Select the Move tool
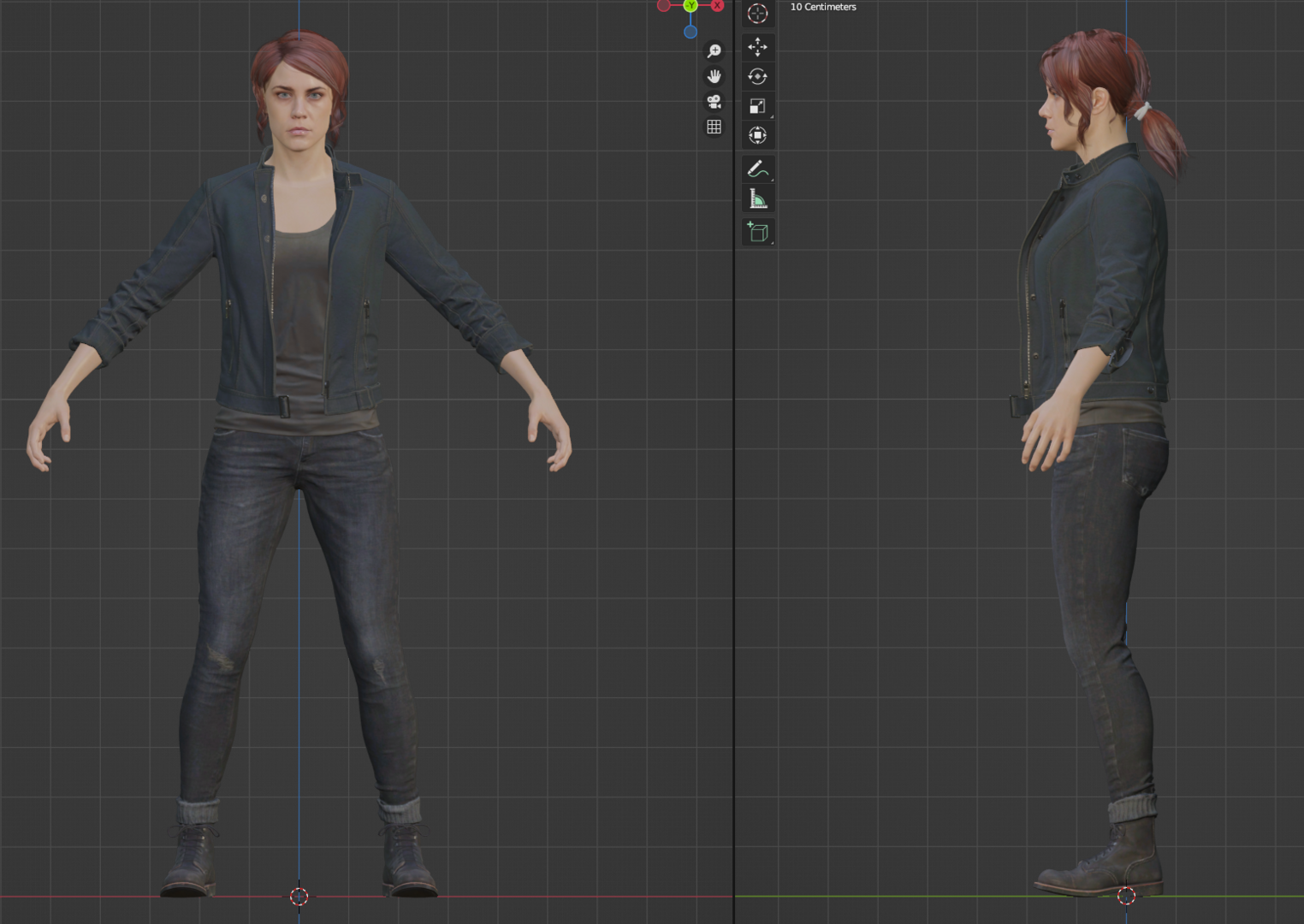 (757, 47)
